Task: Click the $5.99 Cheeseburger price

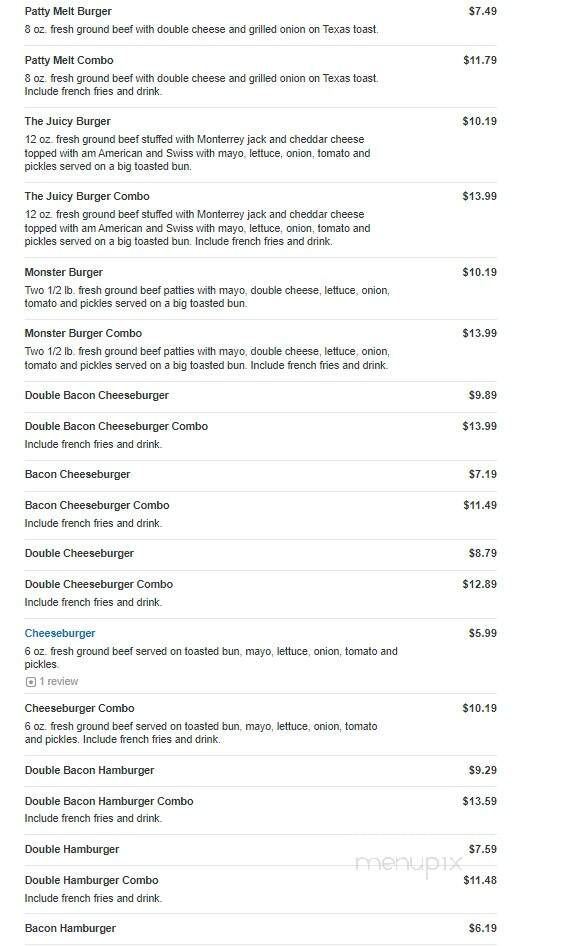Action: pyautogui.click(x=482, y=633)
